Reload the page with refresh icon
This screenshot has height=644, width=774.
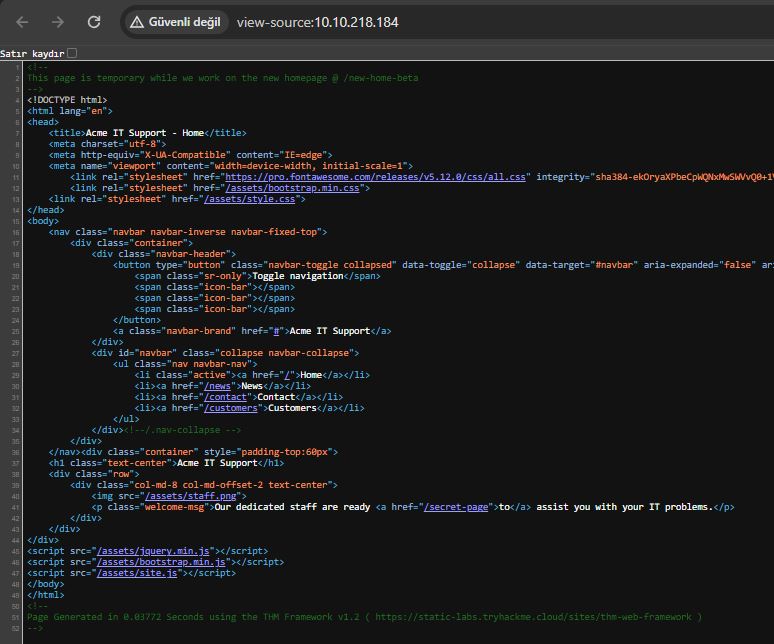(x=94, y=22)
